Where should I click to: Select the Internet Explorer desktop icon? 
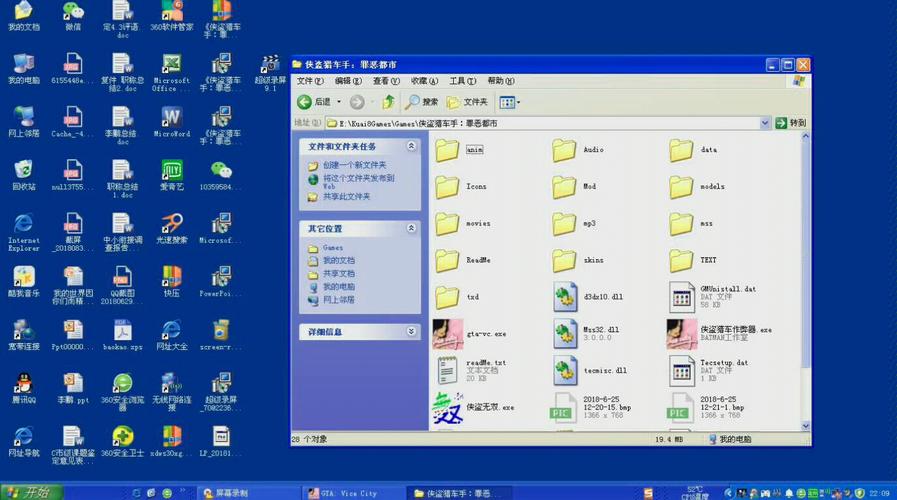tap(23, 232)
